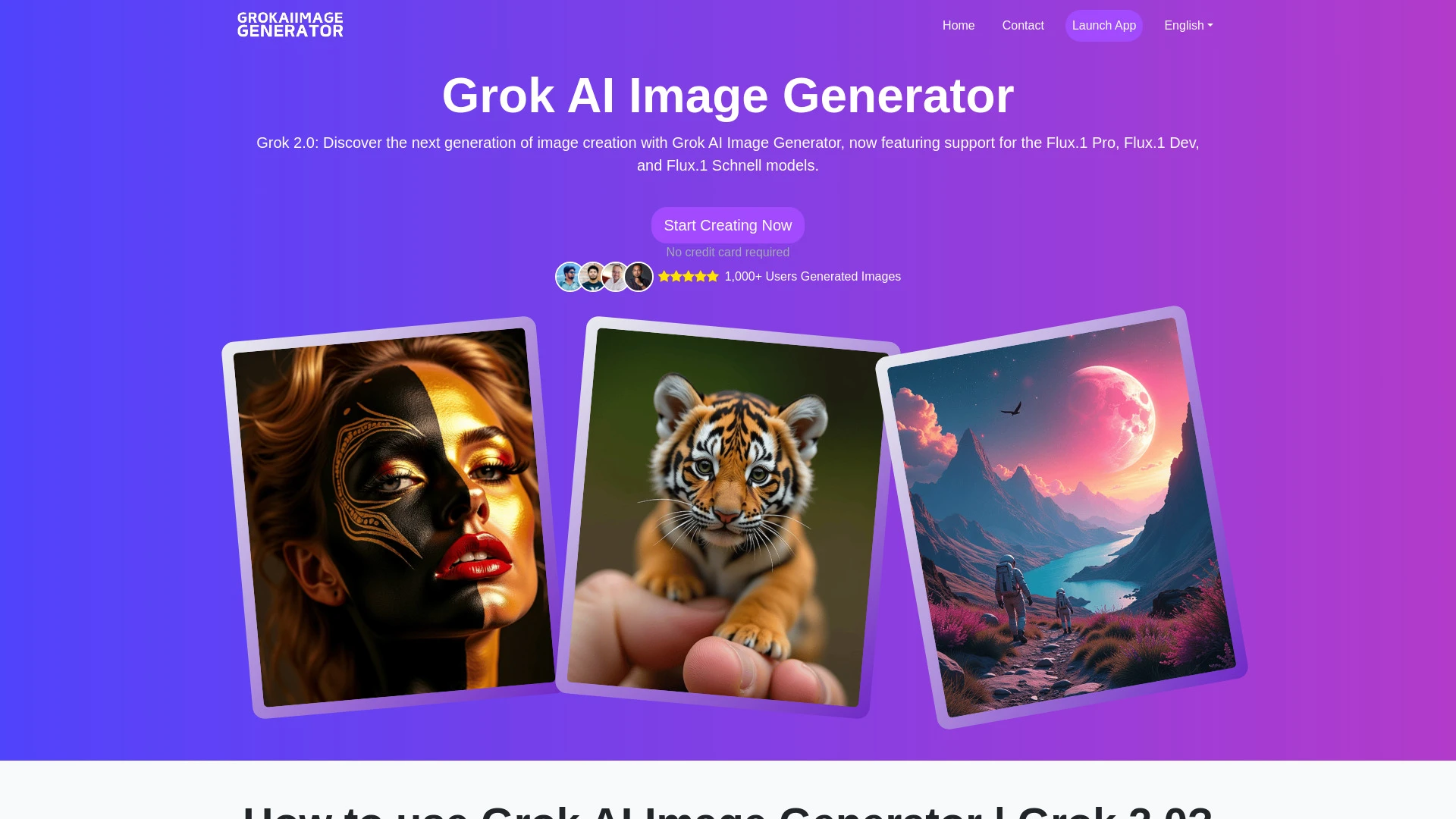Click the third user avatar icon
The image size is (1456, 819).
pos(615,277)
